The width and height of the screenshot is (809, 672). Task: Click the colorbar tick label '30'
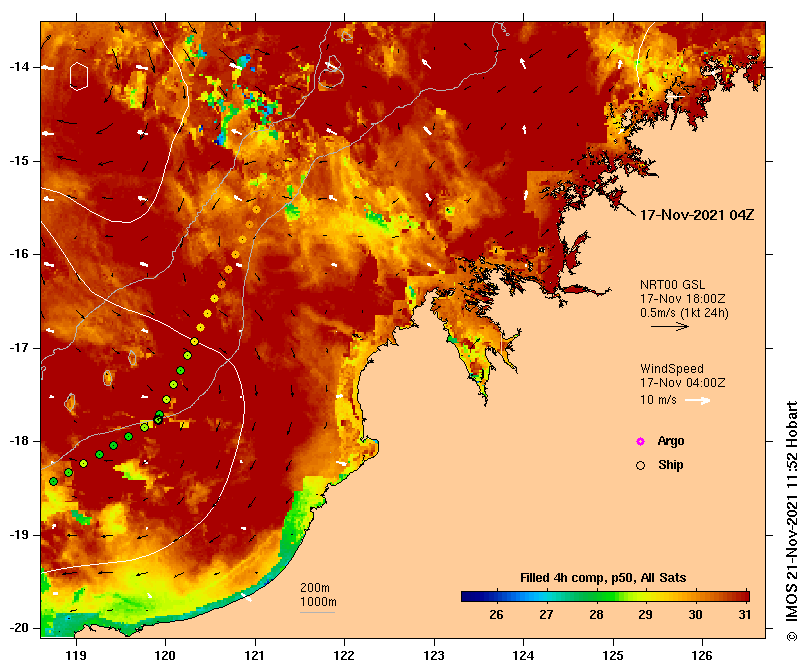695,615
